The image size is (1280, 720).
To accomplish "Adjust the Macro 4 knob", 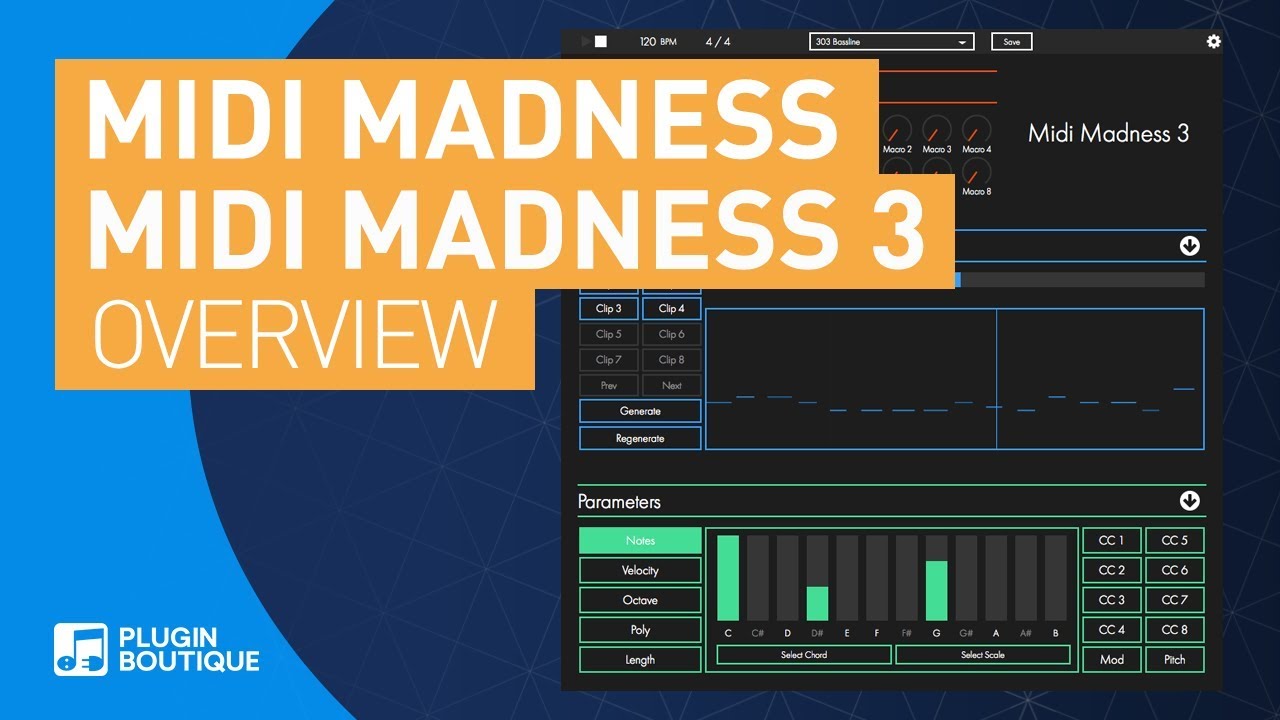I will click(977, 128).
